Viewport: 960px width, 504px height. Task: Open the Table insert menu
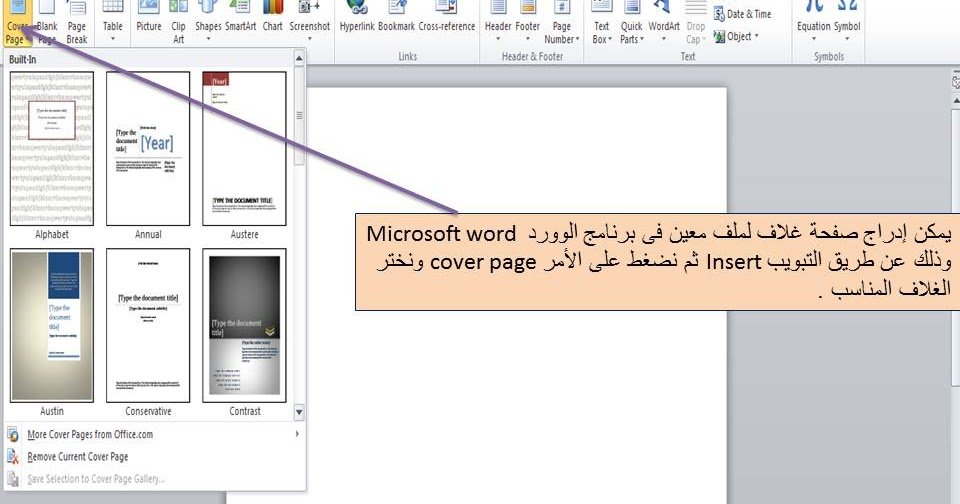113,23
